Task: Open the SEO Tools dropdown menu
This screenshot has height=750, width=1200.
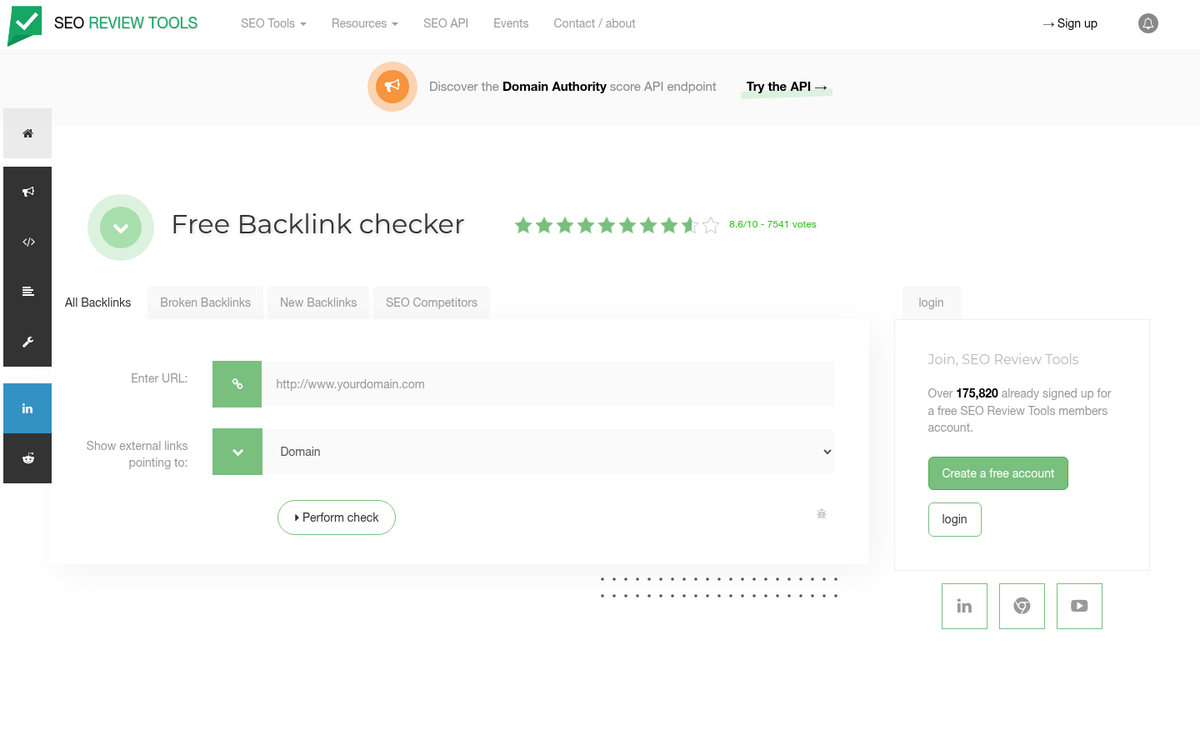Action: click(x=273, y=23)
